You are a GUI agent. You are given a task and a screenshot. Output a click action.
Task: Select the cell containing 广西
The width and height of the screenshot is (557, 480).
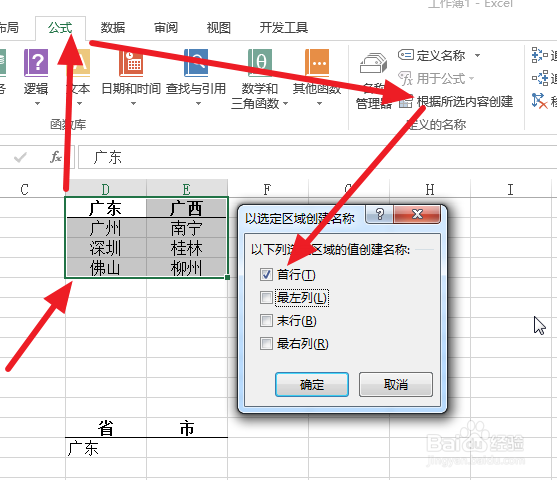coord(187,208)
